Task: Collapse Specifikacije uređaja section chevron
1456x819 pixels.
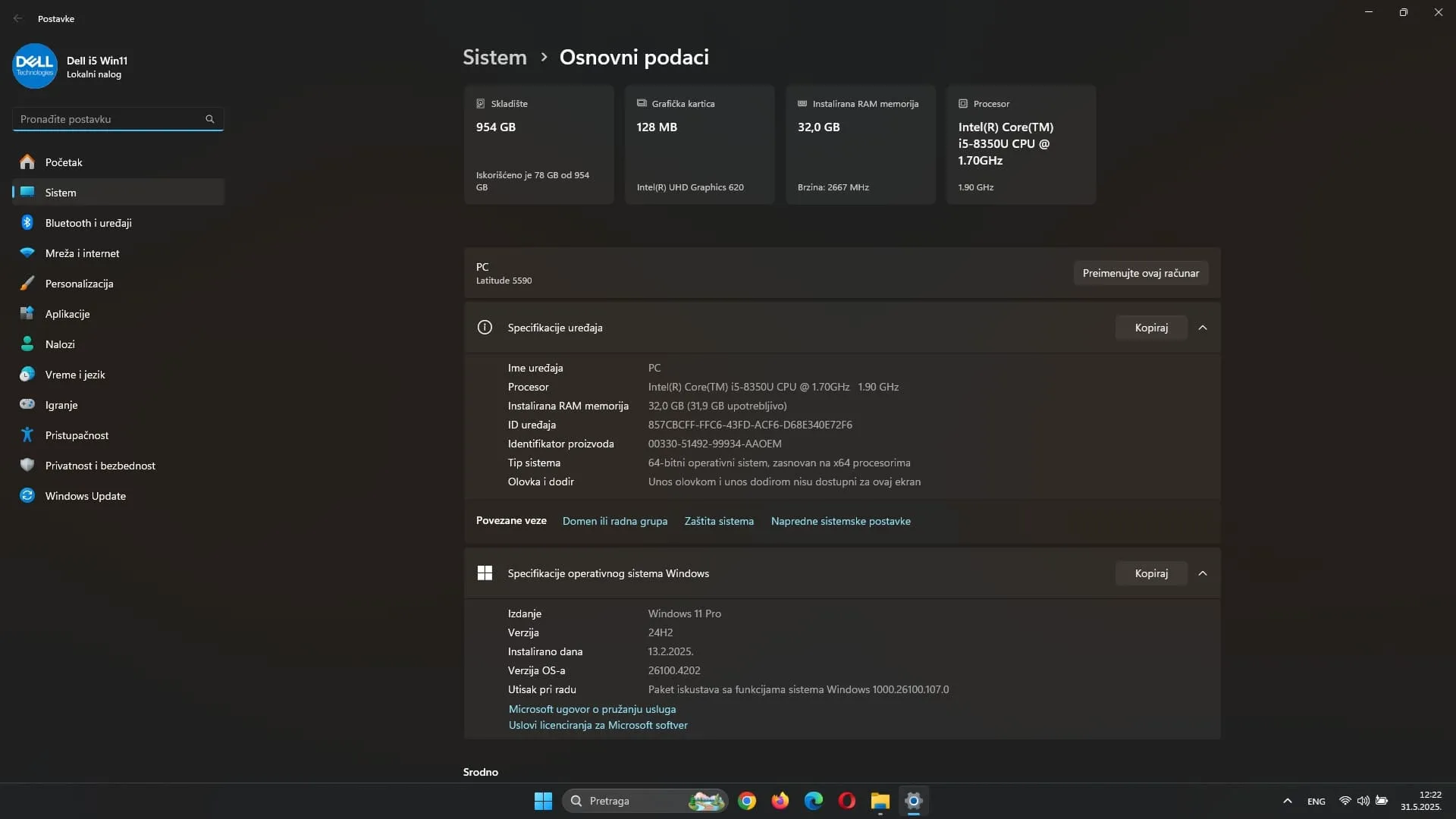Action: pos(1203,328)
